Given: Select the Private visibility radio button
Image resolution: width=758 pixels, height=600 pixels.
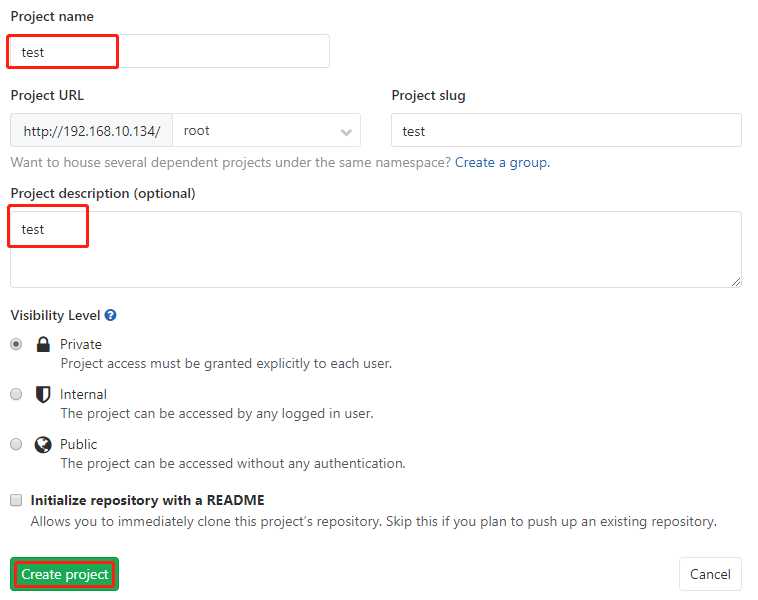Looking at the screenshot, I should pyautogui.click(x=16, y=344).
